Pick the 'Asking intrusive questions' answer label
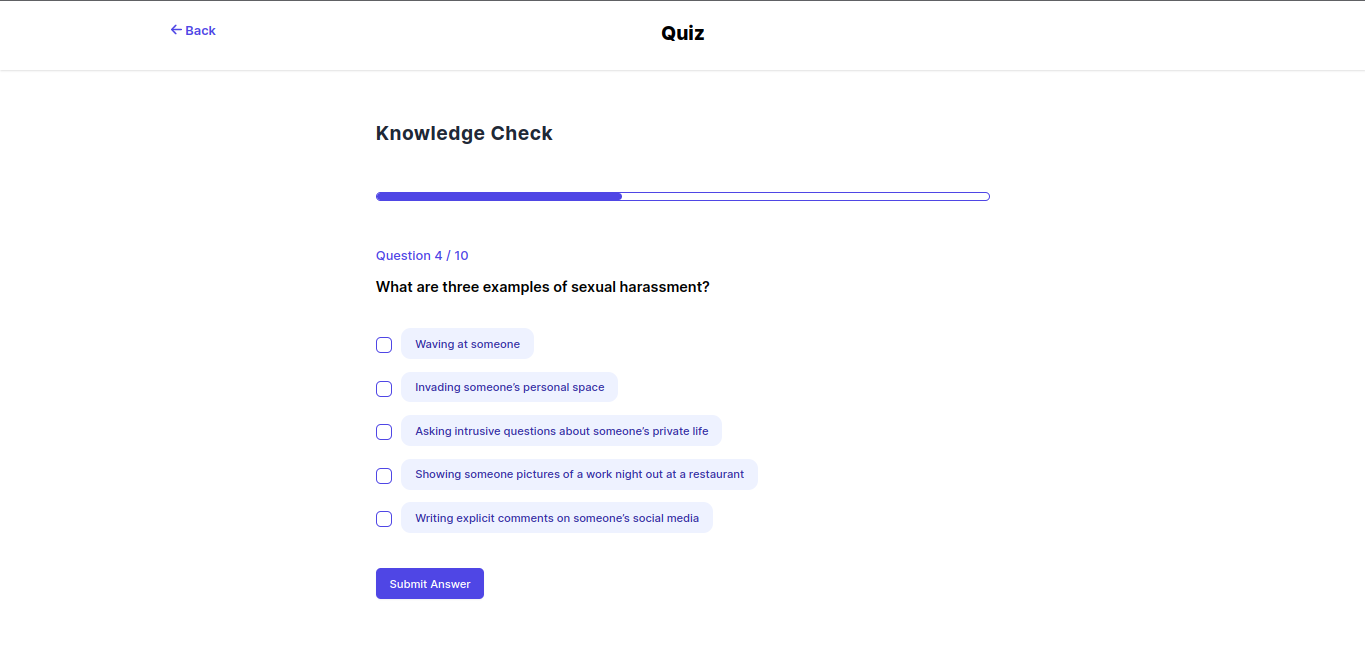The width and height of the screenshot is (1365, 648). click(x=561, y=431)
